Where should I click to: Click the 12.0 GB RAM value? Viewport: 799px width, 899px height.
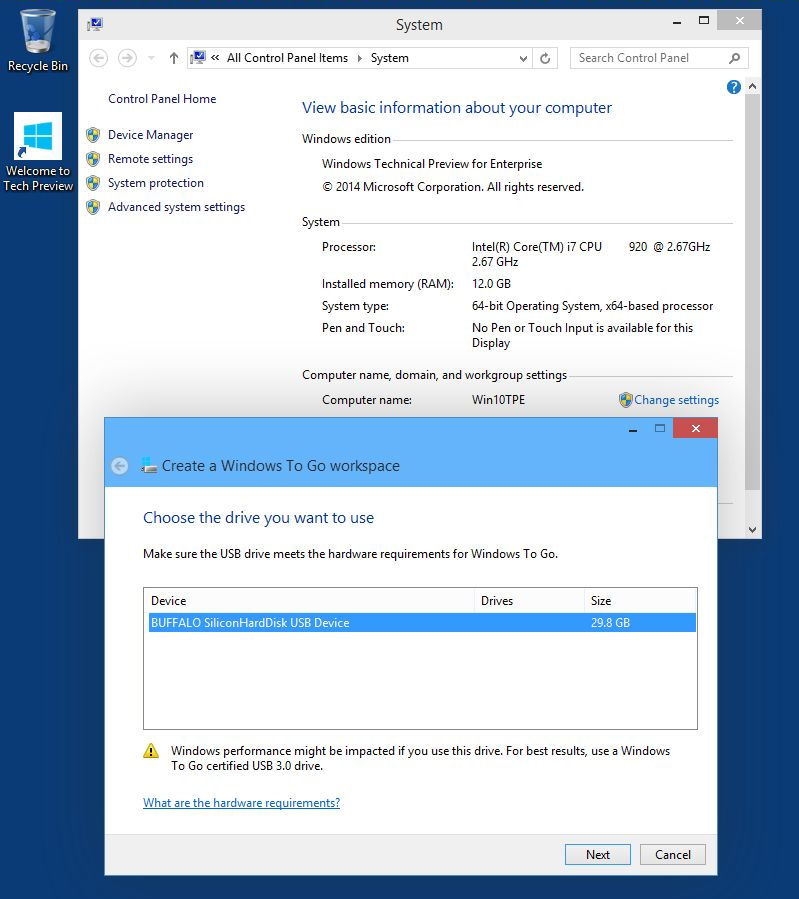tap(491, 284)
